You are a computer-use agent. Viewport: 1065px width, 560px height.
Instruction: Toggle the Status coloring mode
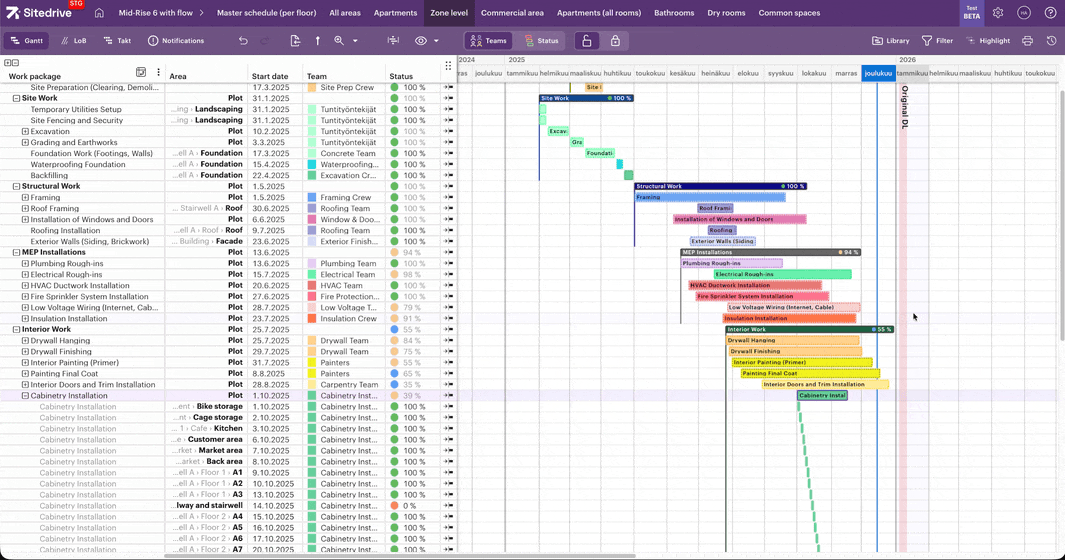[541, 41]
